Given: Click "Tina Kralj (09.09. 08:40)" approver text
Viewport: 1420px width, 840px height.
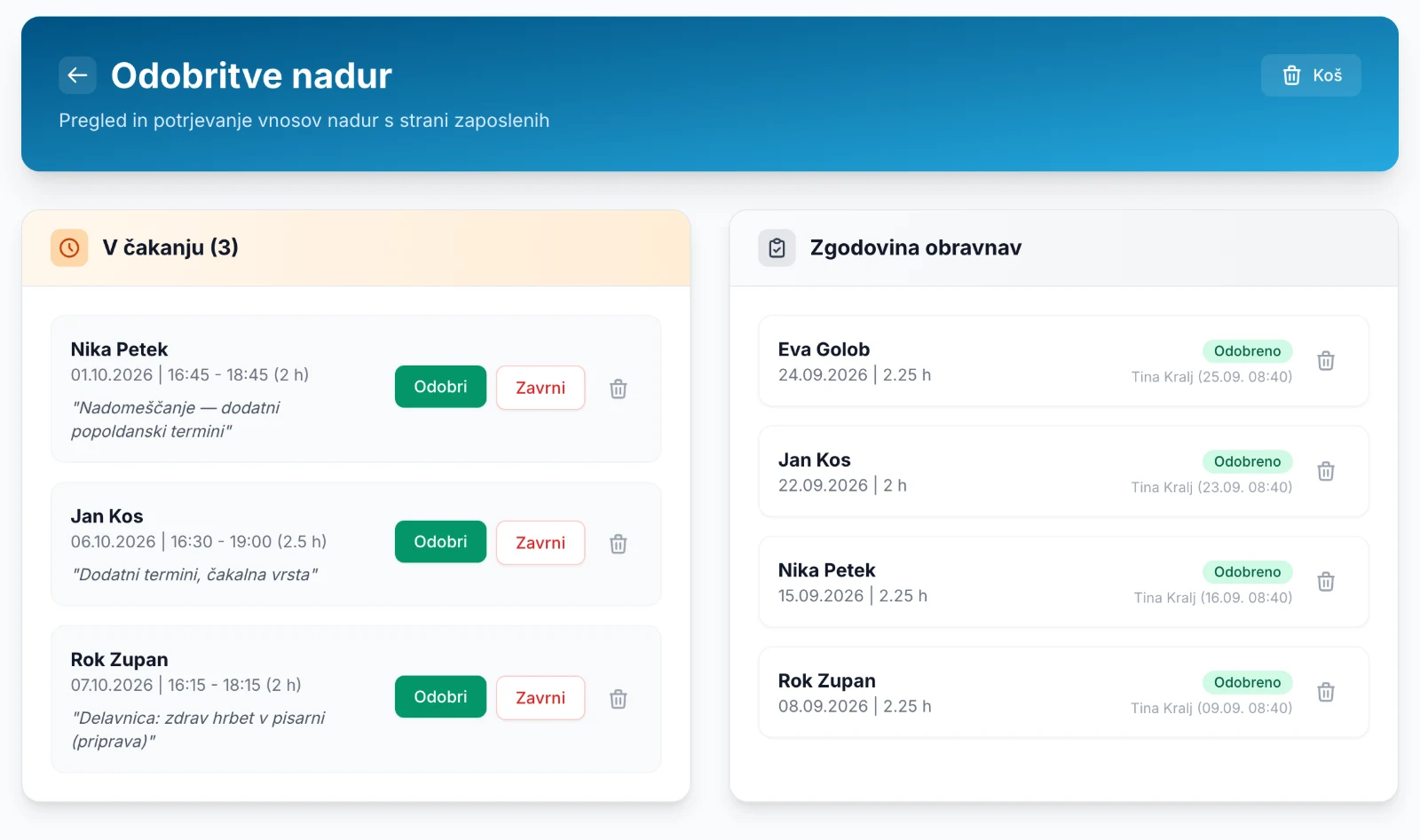Looking at the screenshot, I should [1211, 708].
